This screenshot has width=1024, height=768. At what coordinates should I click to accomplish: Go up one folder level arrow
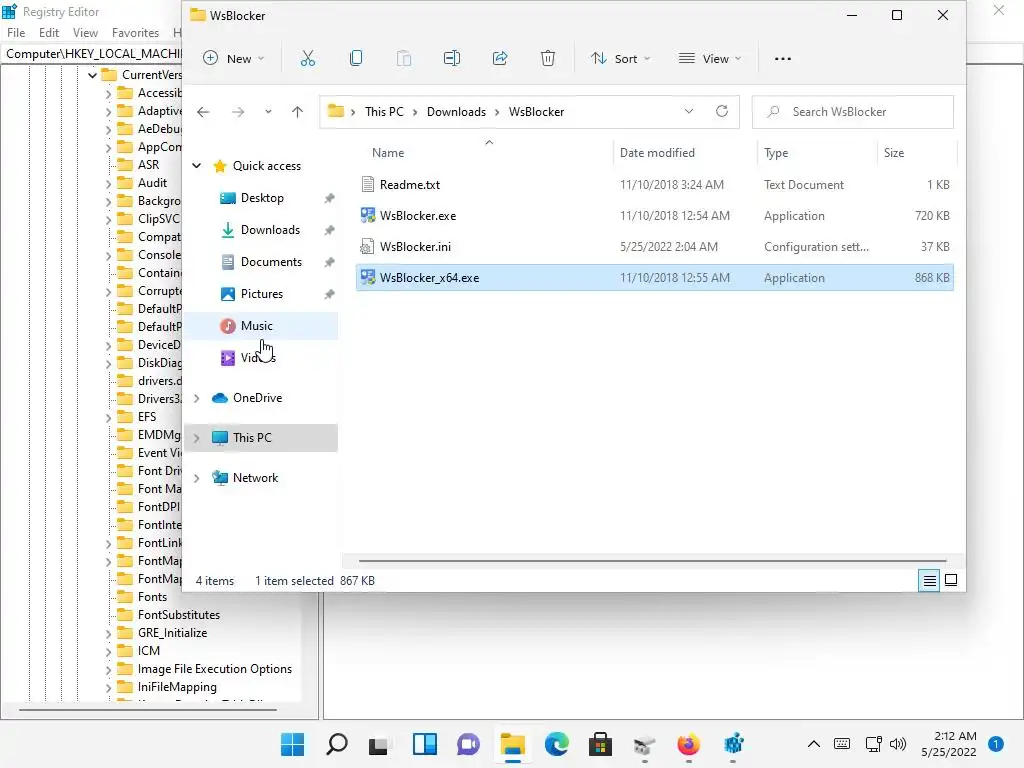pos(297,112)
